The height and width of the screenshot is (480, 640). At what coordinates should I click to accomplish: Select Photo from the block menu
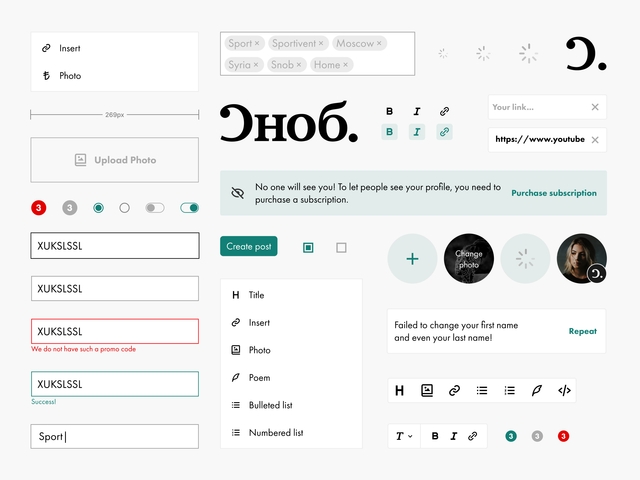(291, 350)
